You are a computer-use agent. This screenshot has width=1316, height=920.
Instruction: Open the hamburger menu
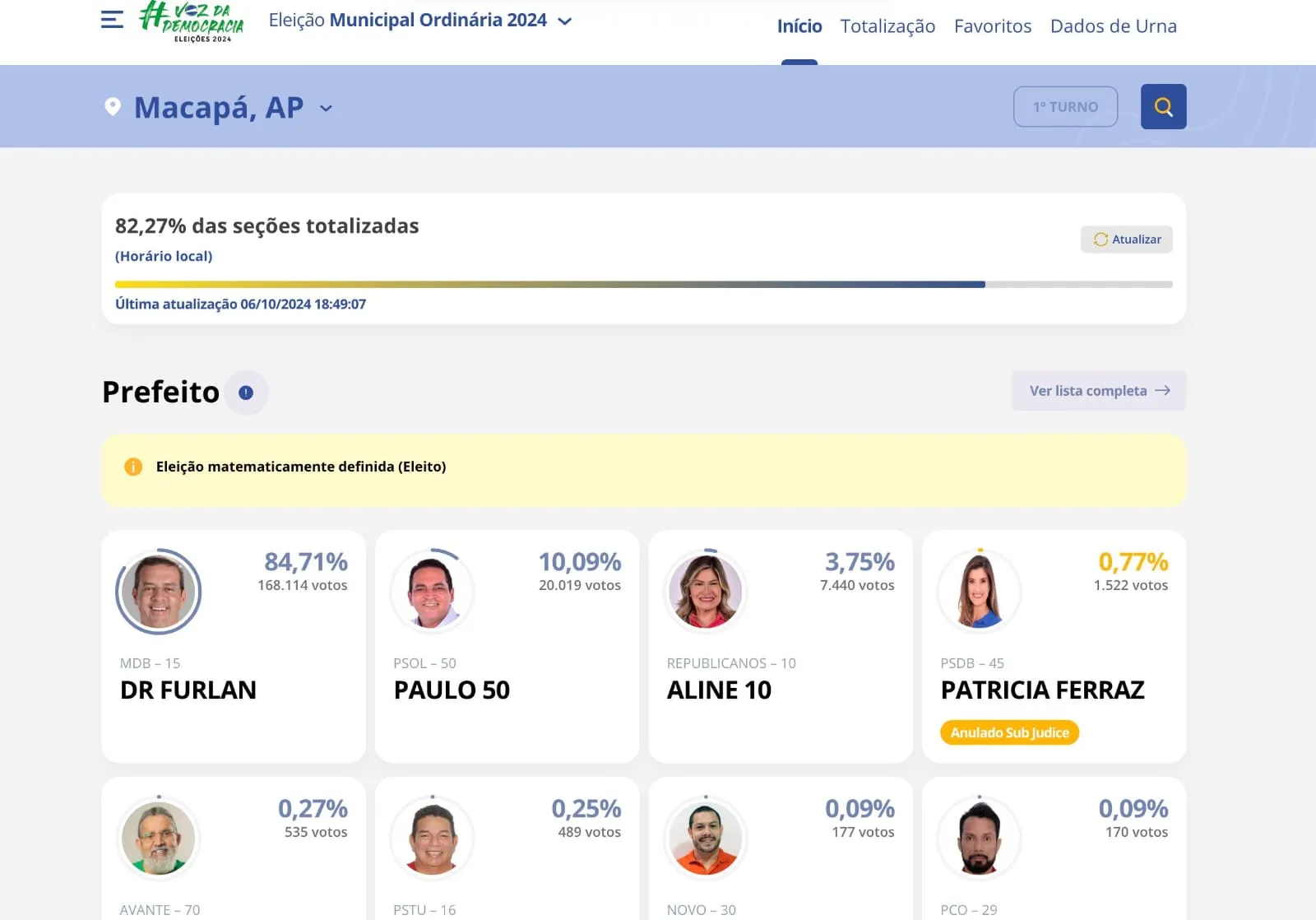tap(112, 20)
